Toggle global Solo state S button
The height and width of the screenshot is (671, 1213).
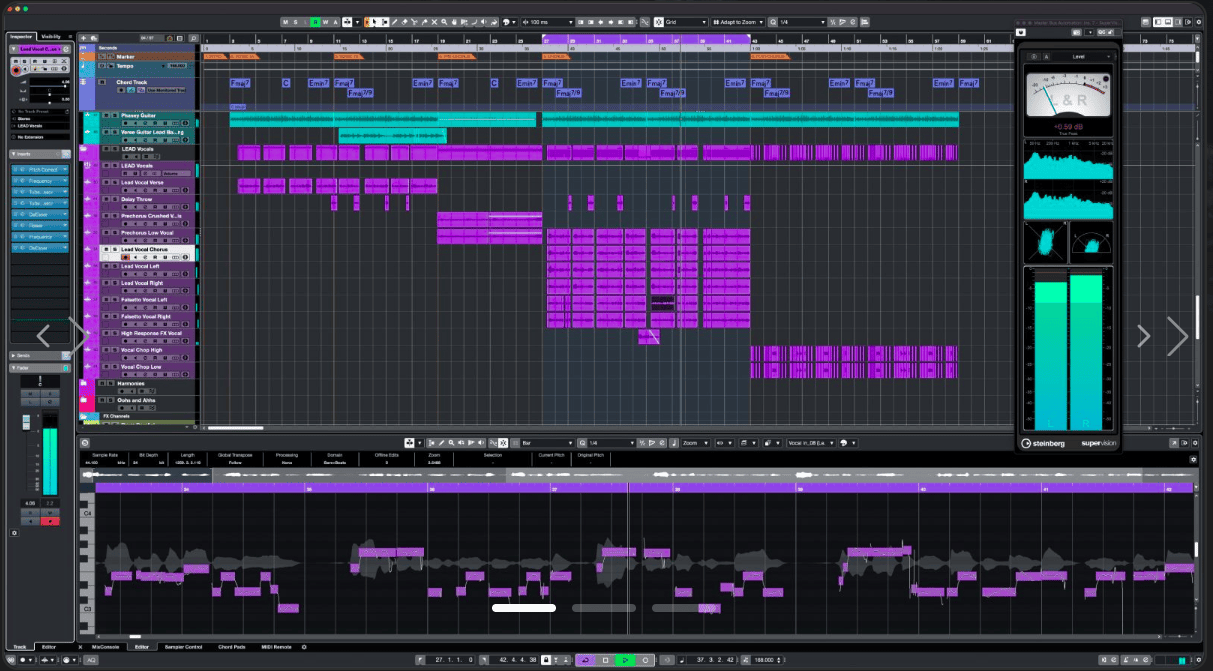coord(295,21)
